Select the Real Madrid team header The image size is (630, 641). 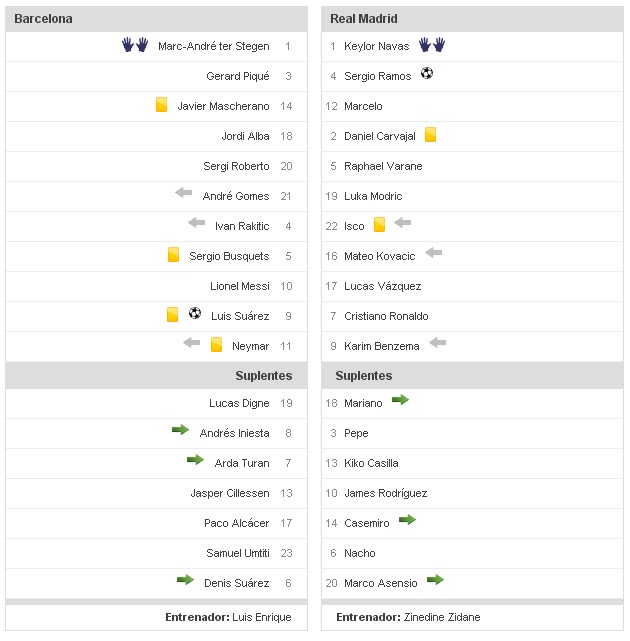(x=366, y=19)
